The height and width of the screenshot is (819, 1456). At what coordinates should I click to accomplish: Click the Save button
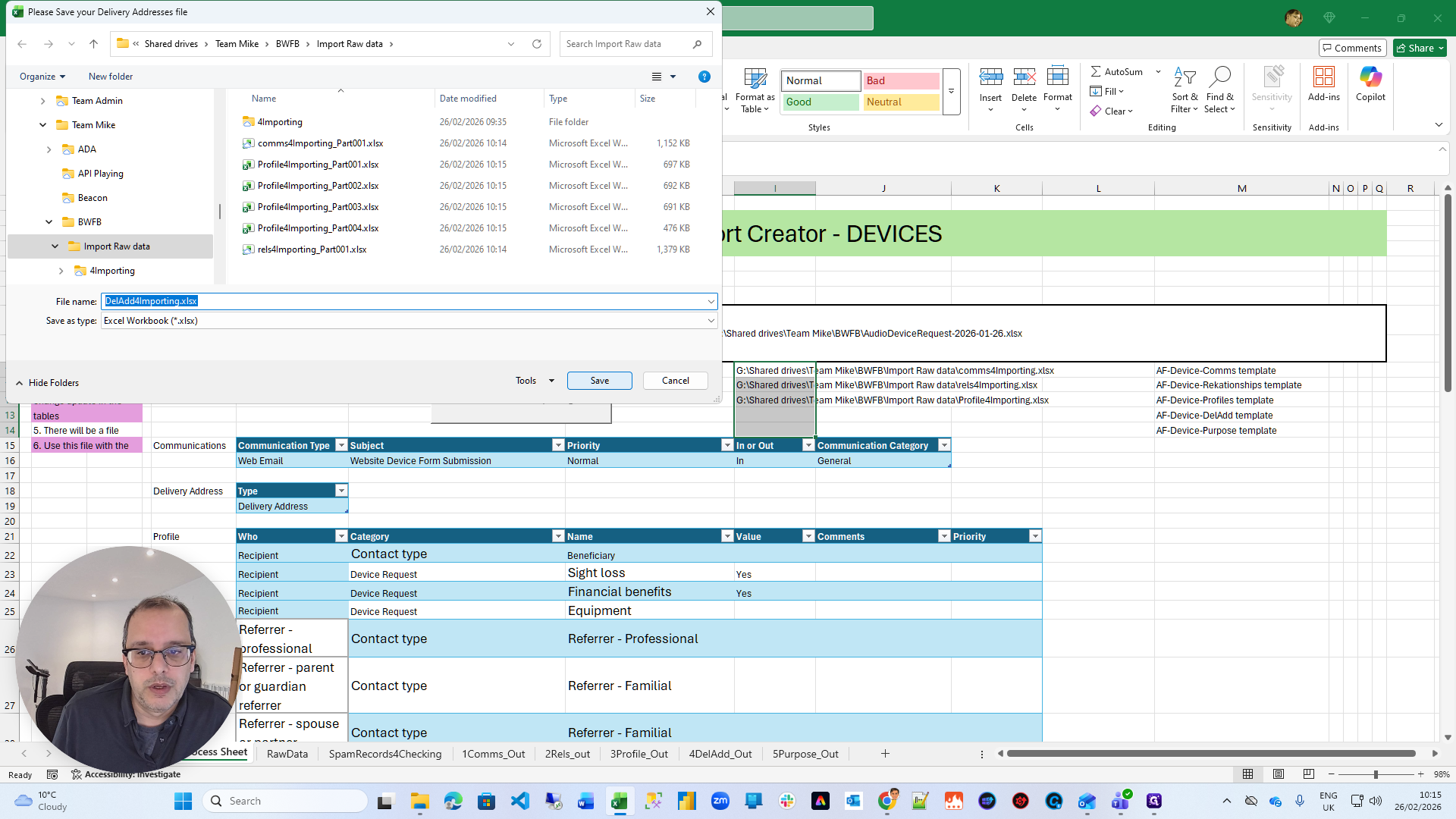(x=599, y=381)
